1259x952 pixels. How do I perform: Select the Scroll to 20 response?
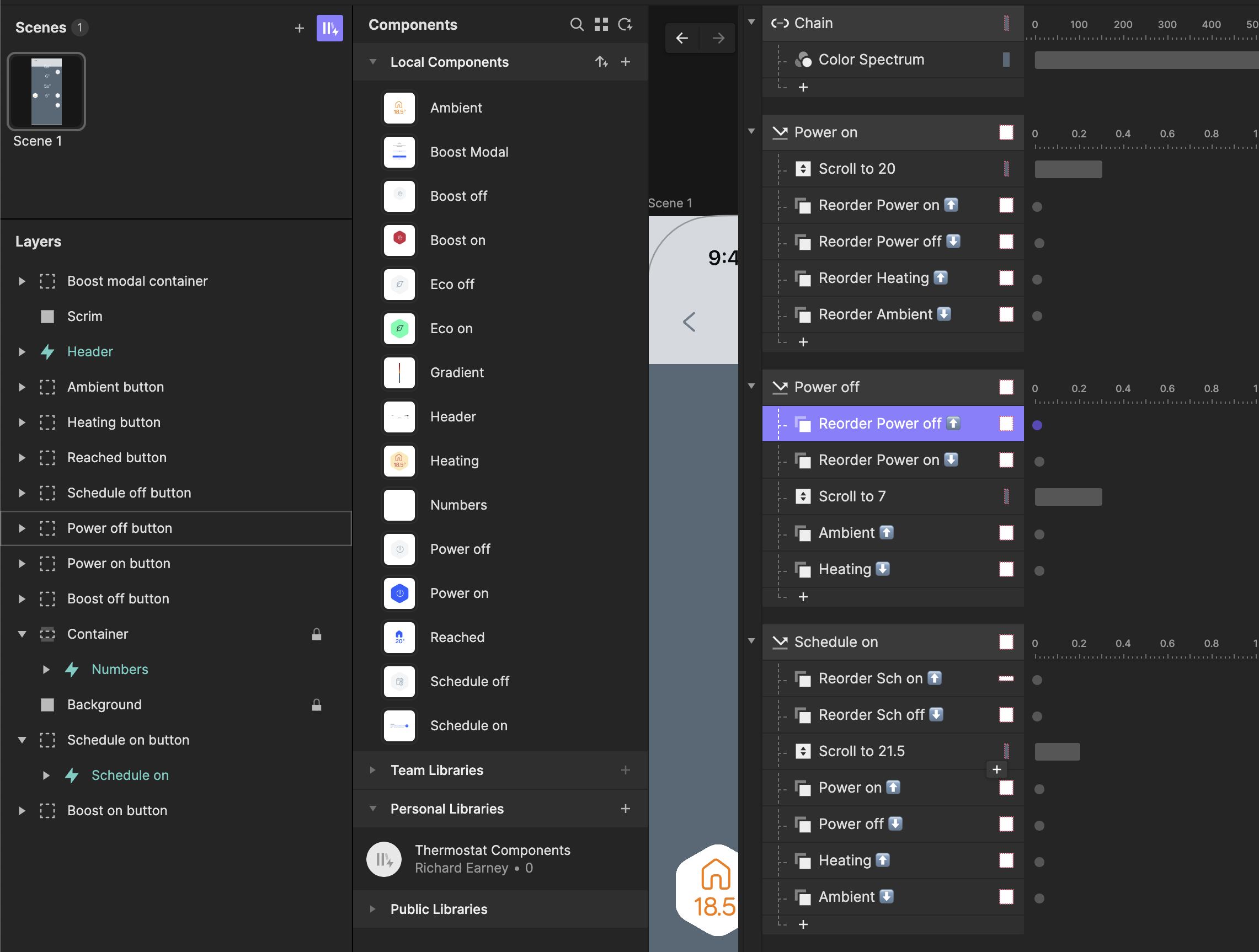tap(893, 168)
